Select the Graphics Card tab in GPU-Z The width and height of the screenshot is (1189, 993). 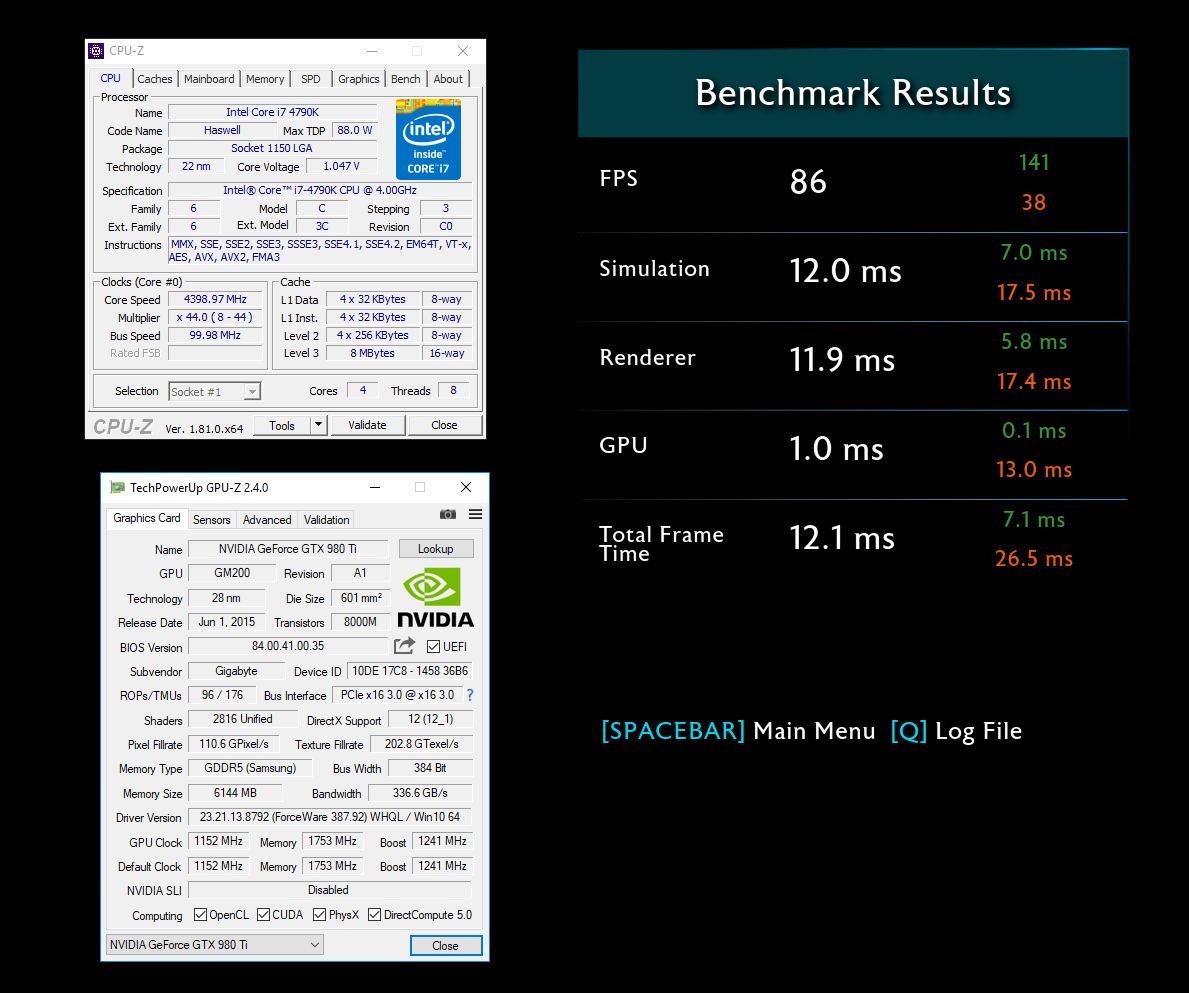147,518
